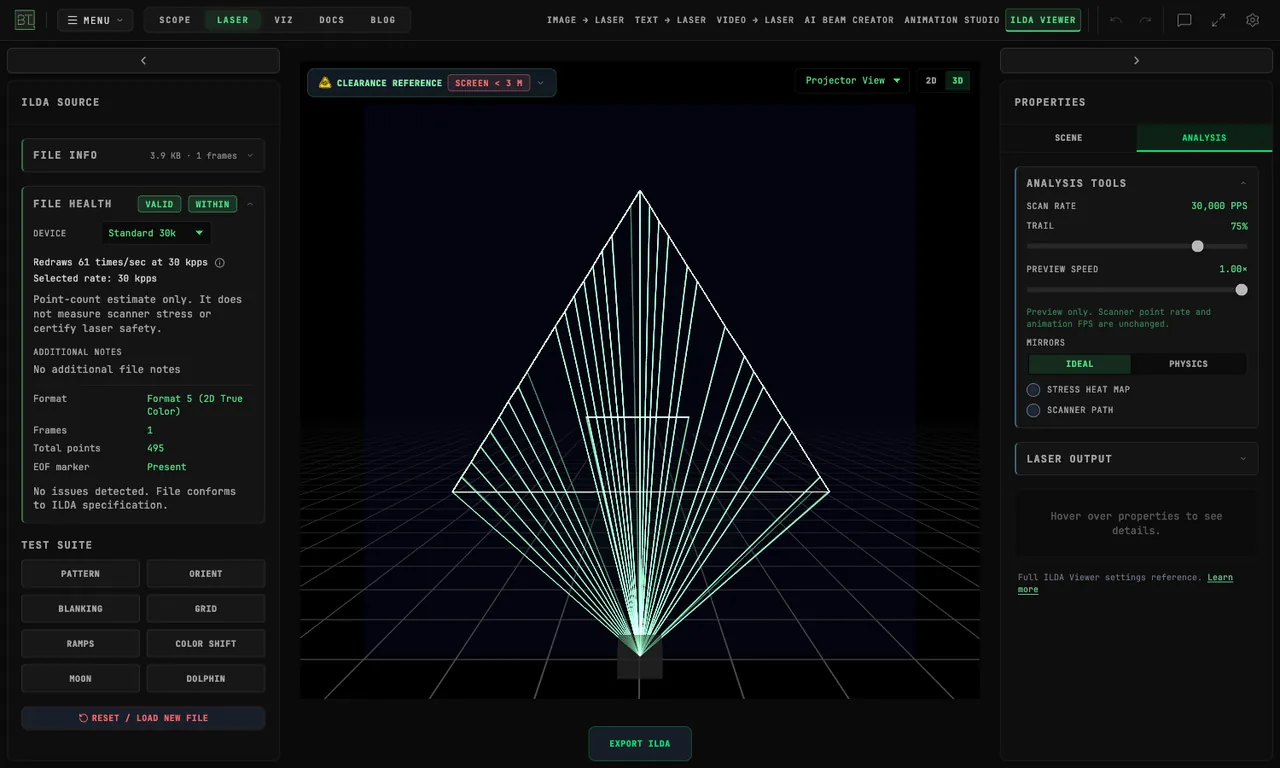This screenshot has height=768, width=1280.
Task: Load the Blanking test pattern
Action: 80,609
